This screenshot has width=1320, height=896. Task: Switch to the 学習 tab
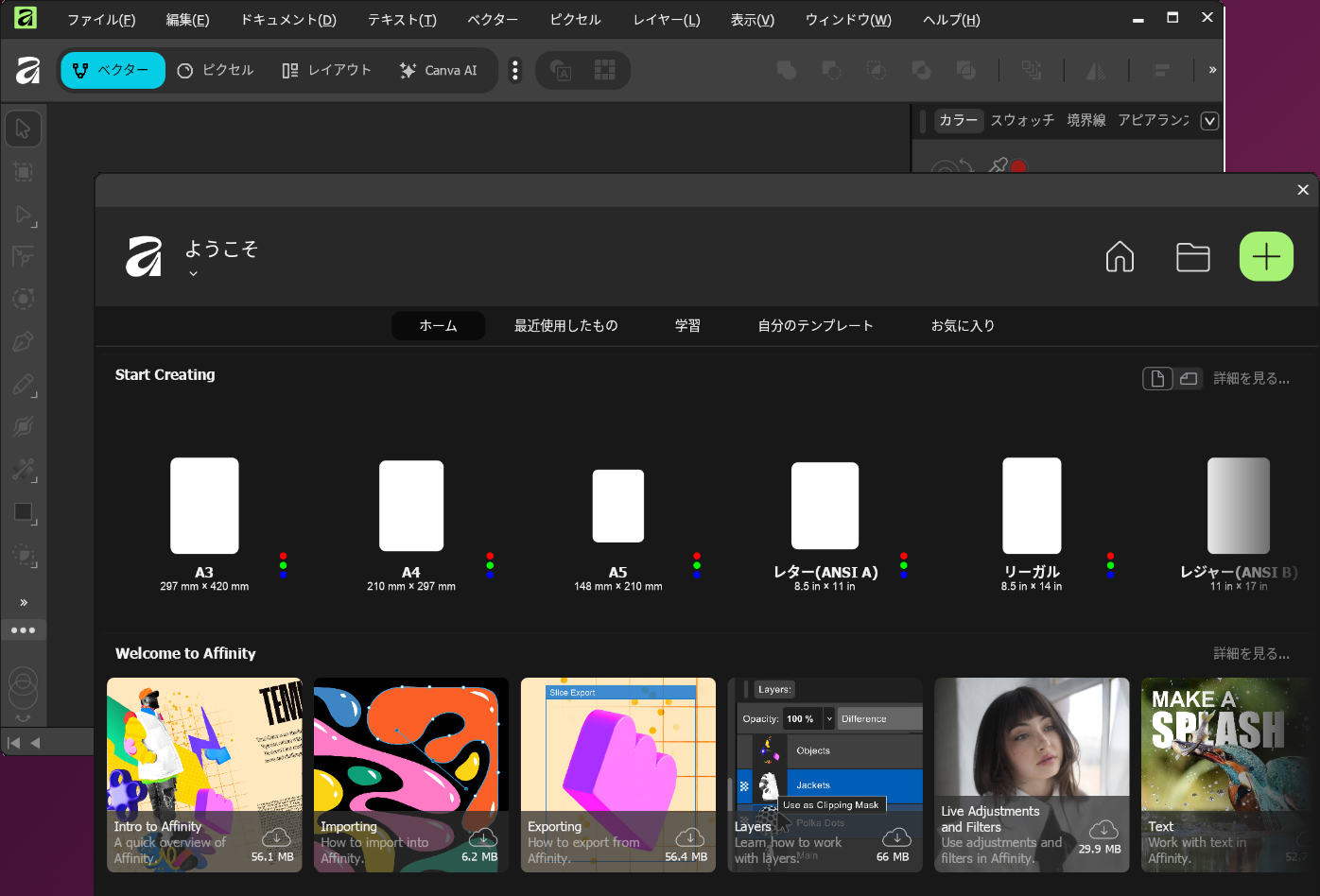pyautogui.click(x=687, y=325)
